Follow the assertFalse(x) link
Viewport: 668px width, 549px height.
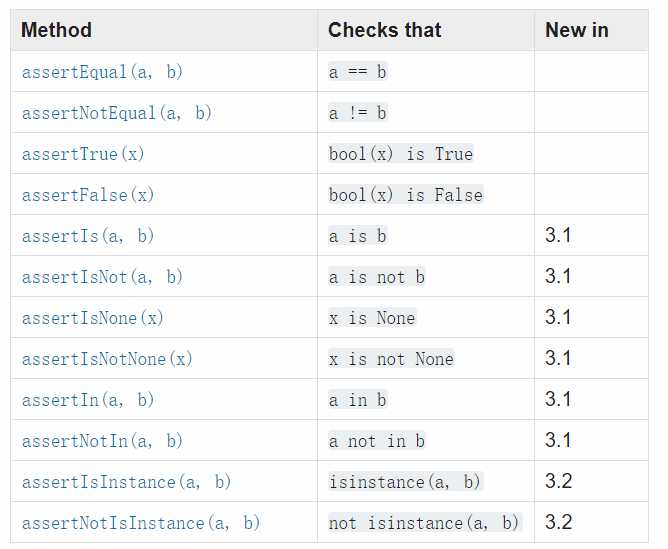(88, 195)
